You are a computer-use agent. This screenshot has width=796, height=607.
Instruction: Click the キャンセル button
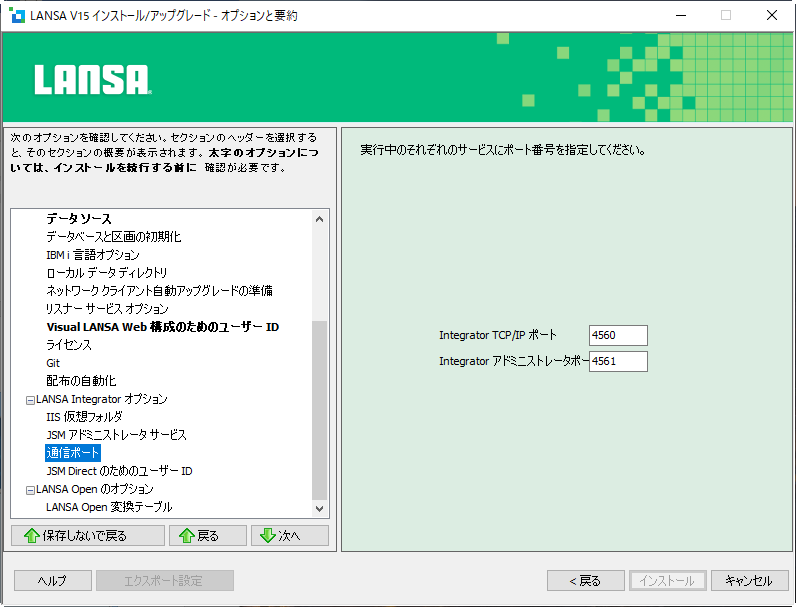tap(749, 581)
